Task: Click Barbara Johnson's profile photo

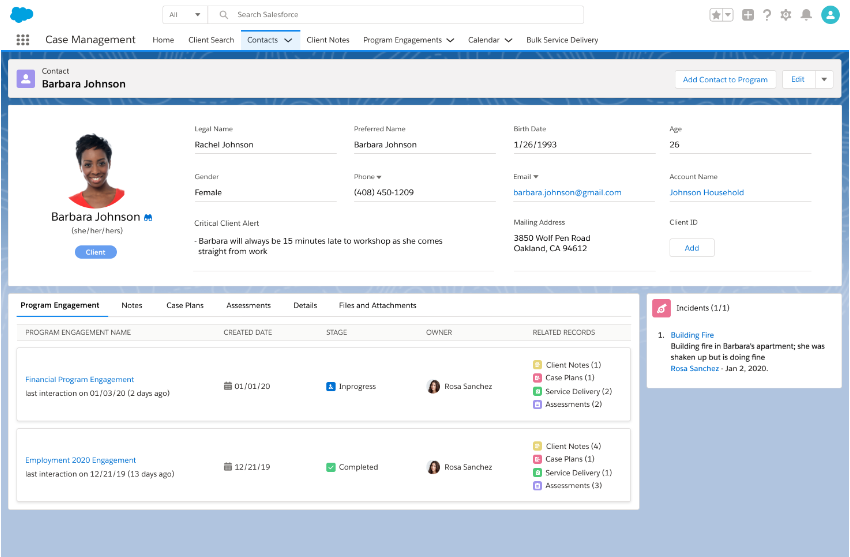Action: pyautogui.click(x=96, y=170)
